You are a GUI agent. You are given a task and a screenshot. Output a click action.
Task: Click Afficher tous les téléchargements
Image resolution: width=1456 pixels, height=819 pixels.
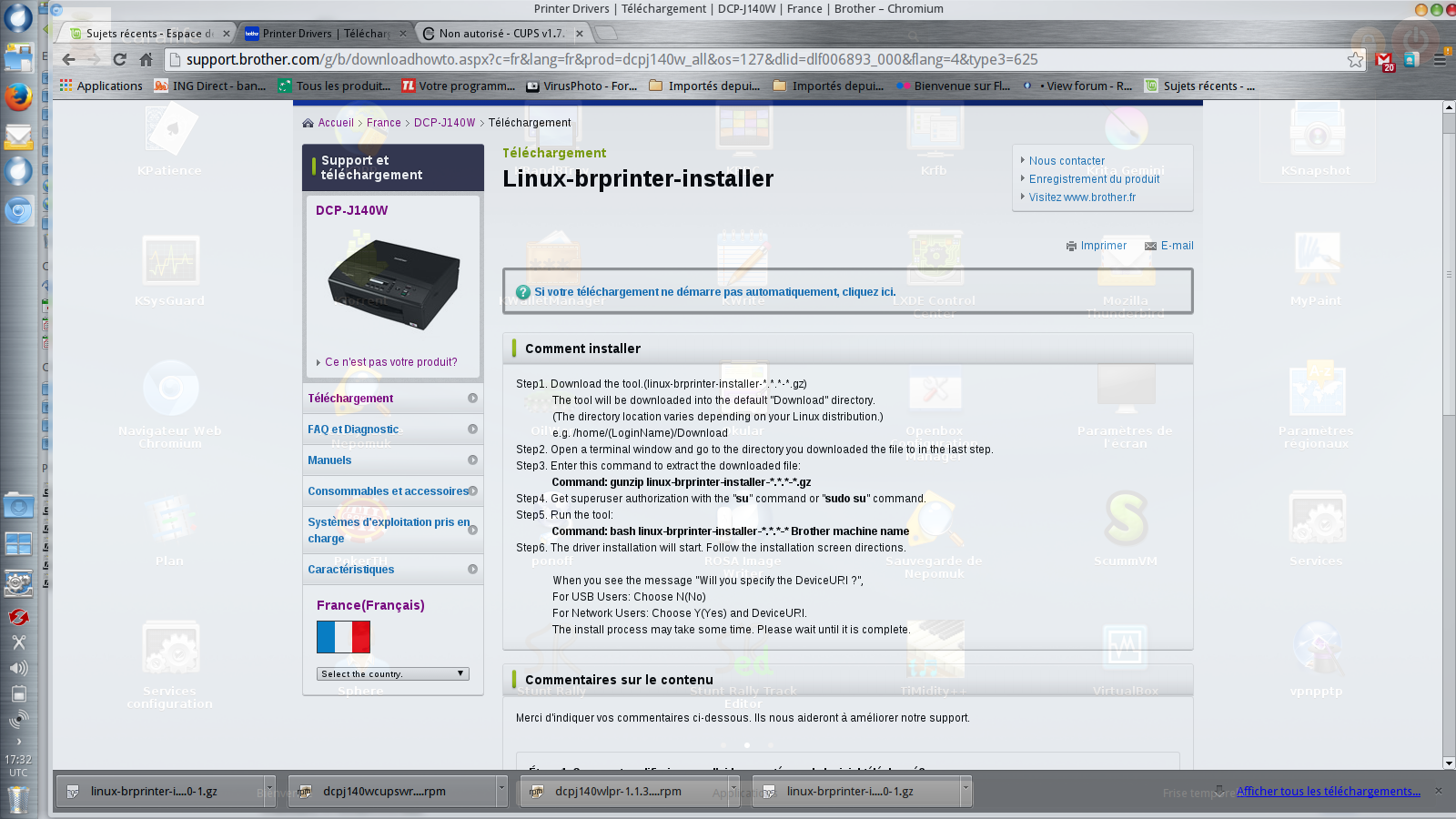pyautogui.click(x=1328, y=792)
